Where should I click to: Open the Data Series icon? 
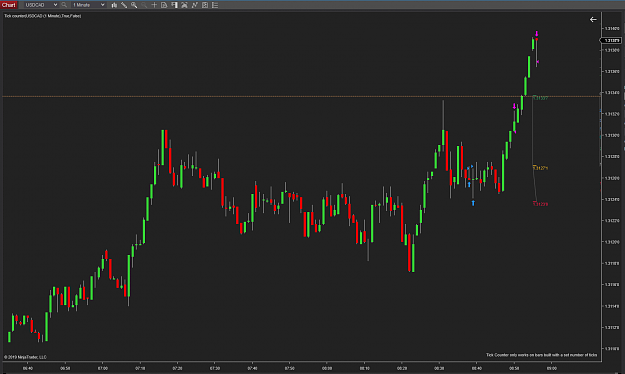pos(184,5)
